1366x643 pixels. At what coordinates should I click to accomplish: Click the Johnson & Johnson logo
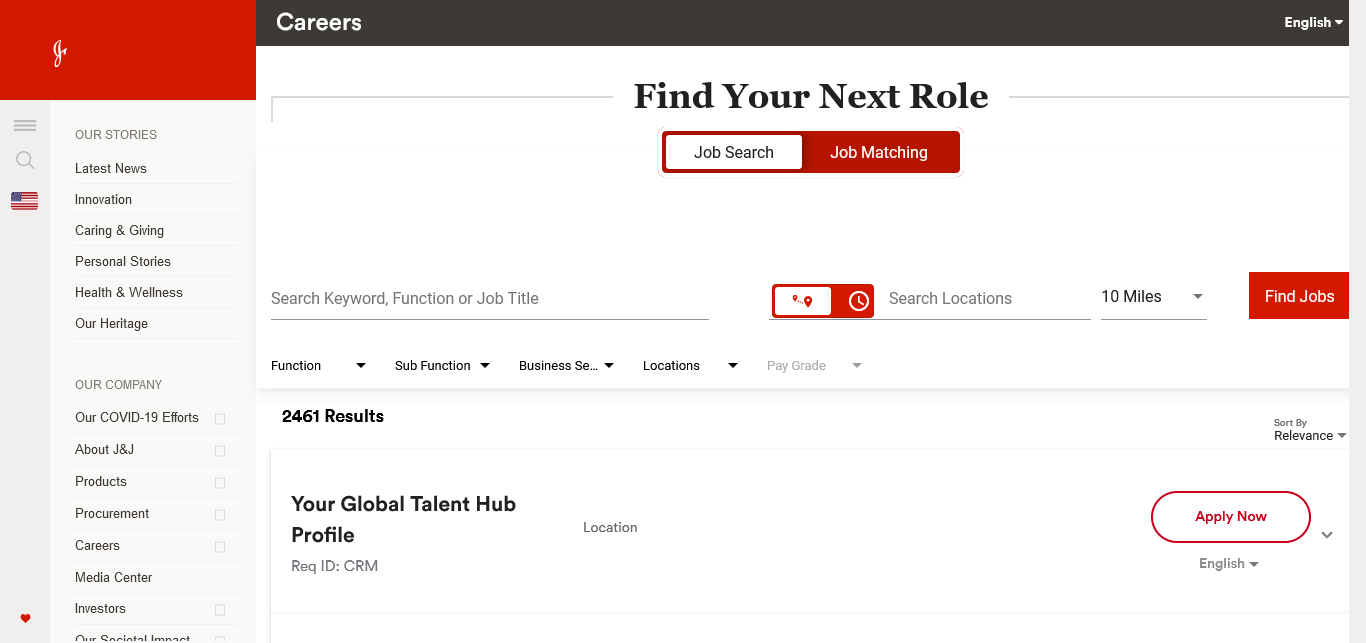(60, 53)
